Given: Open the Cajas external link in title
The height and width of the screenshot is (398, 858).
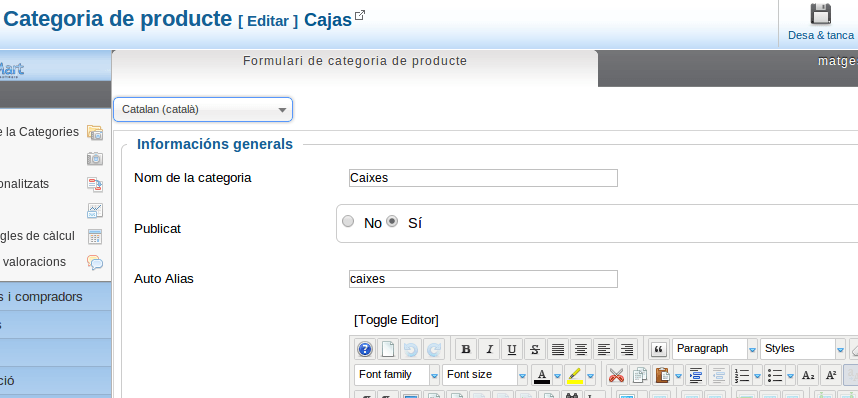Looking at the screenshot, I should coord(360,15).
